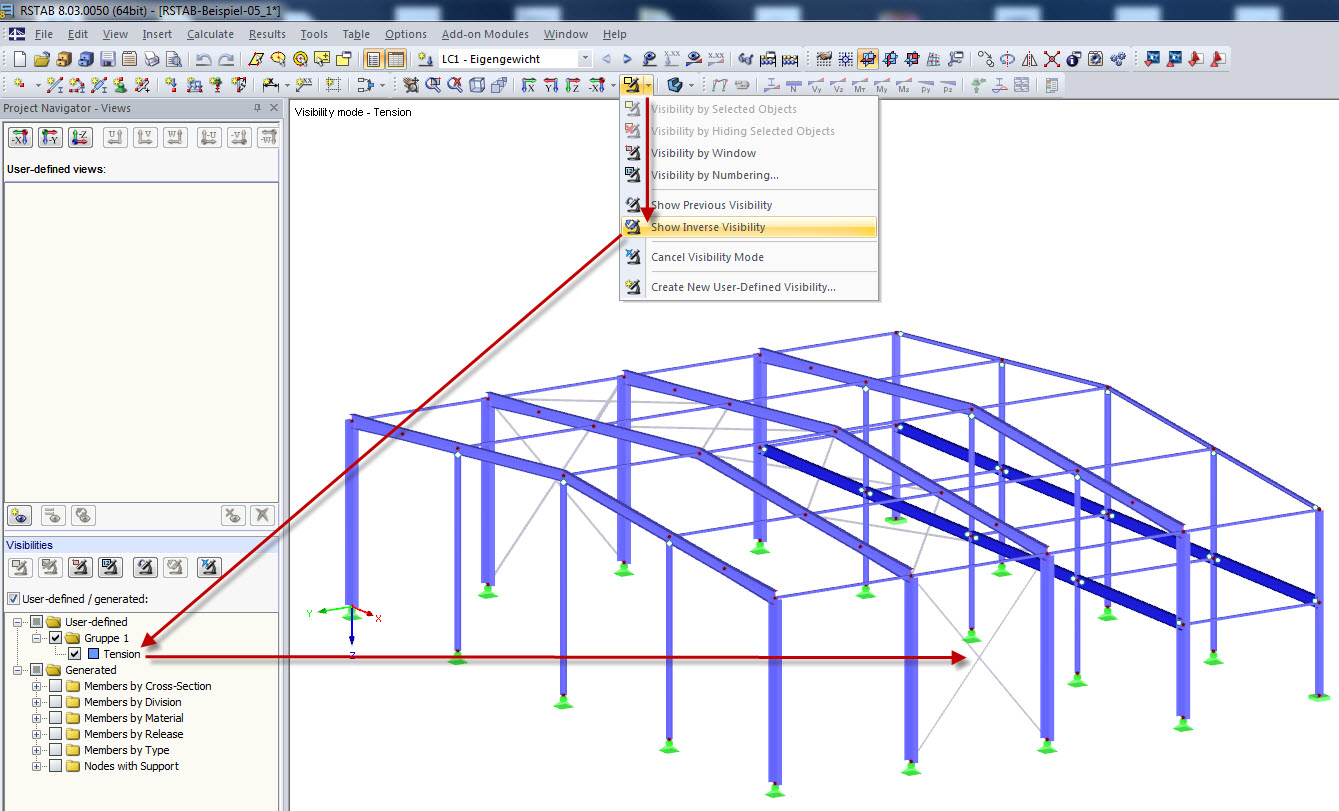Collapse the Gruppe 1 tree node
The height and width of the screenshot is (811, 1339).
pos(37,638)
